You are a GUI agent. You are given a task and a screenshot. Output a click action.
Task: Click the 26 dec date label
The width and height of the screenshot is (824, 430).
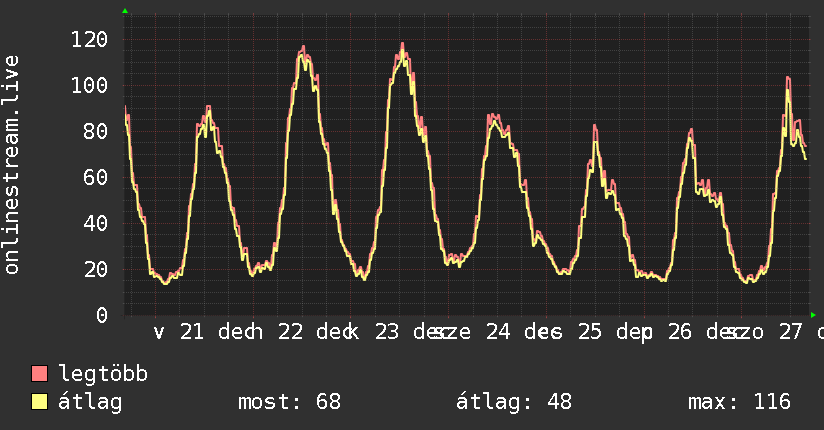coord(704,332)
